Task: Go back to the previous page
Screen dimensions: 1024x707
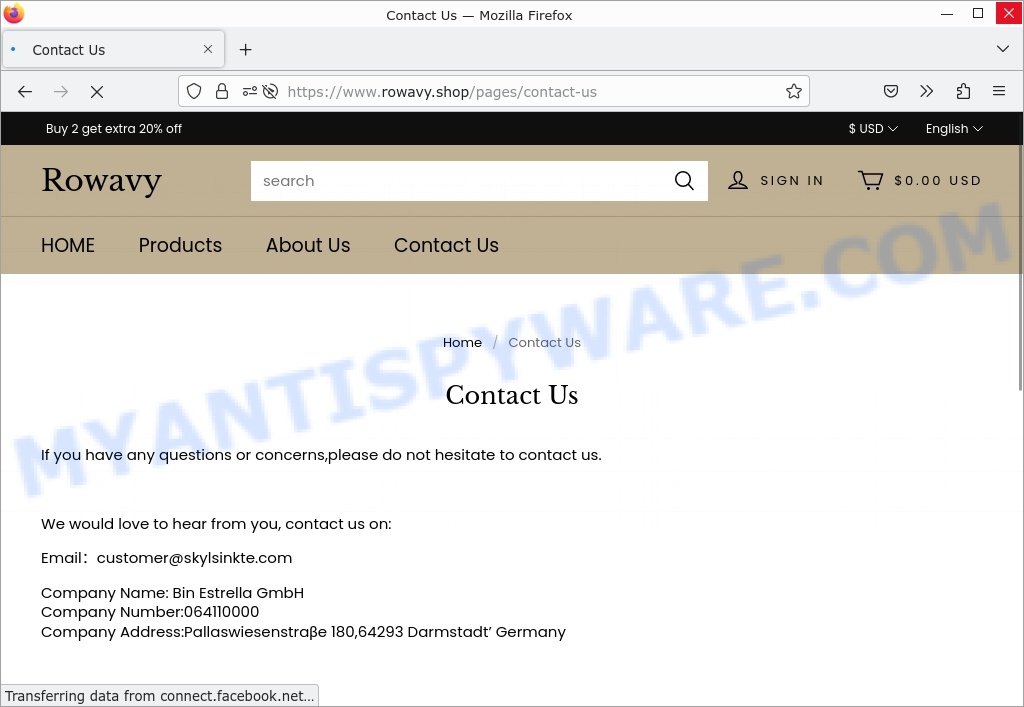Action: tap(25, 92)
